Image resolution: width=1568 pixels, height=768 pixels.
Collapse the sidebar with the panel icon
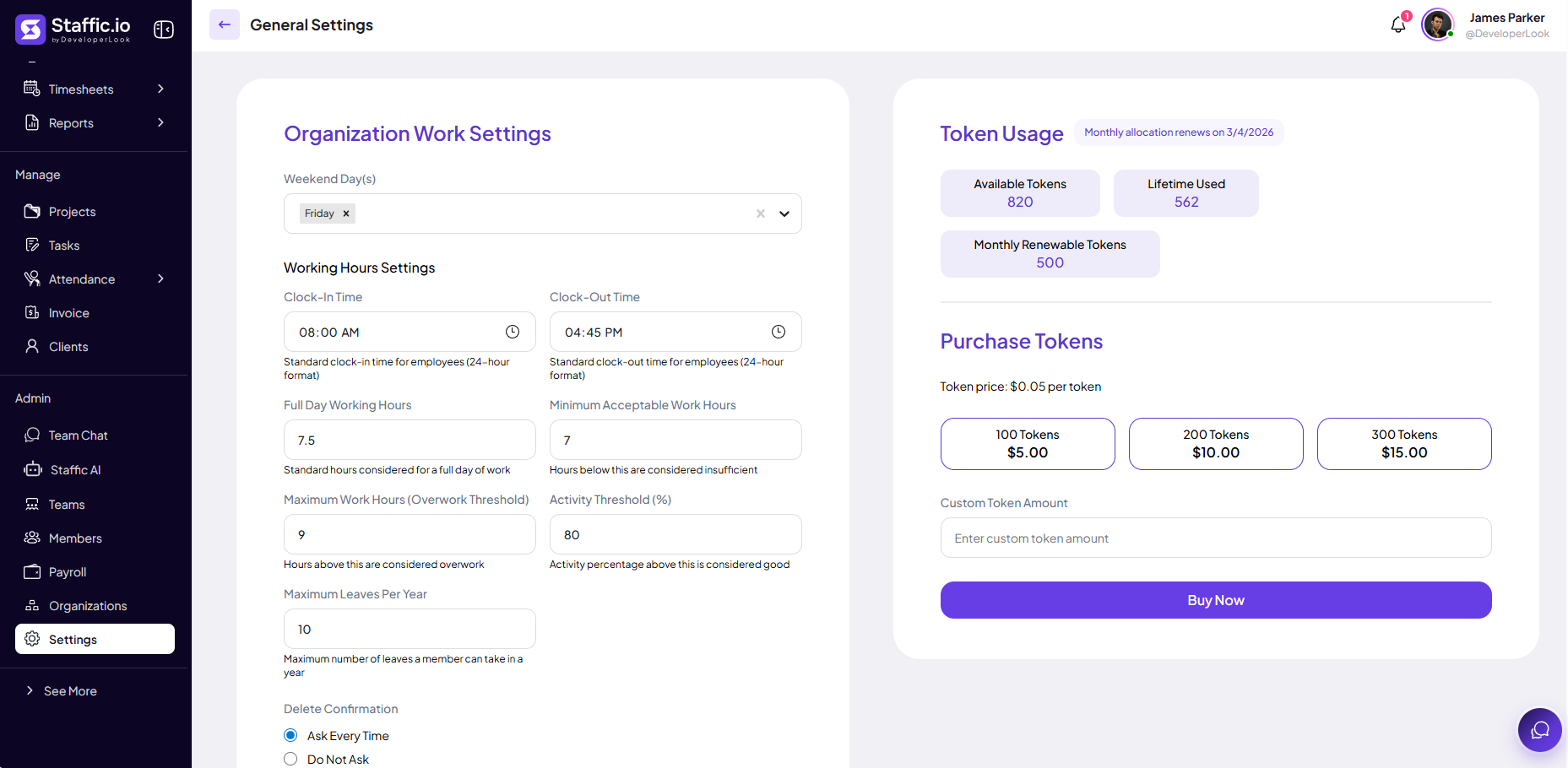[164, 30]
